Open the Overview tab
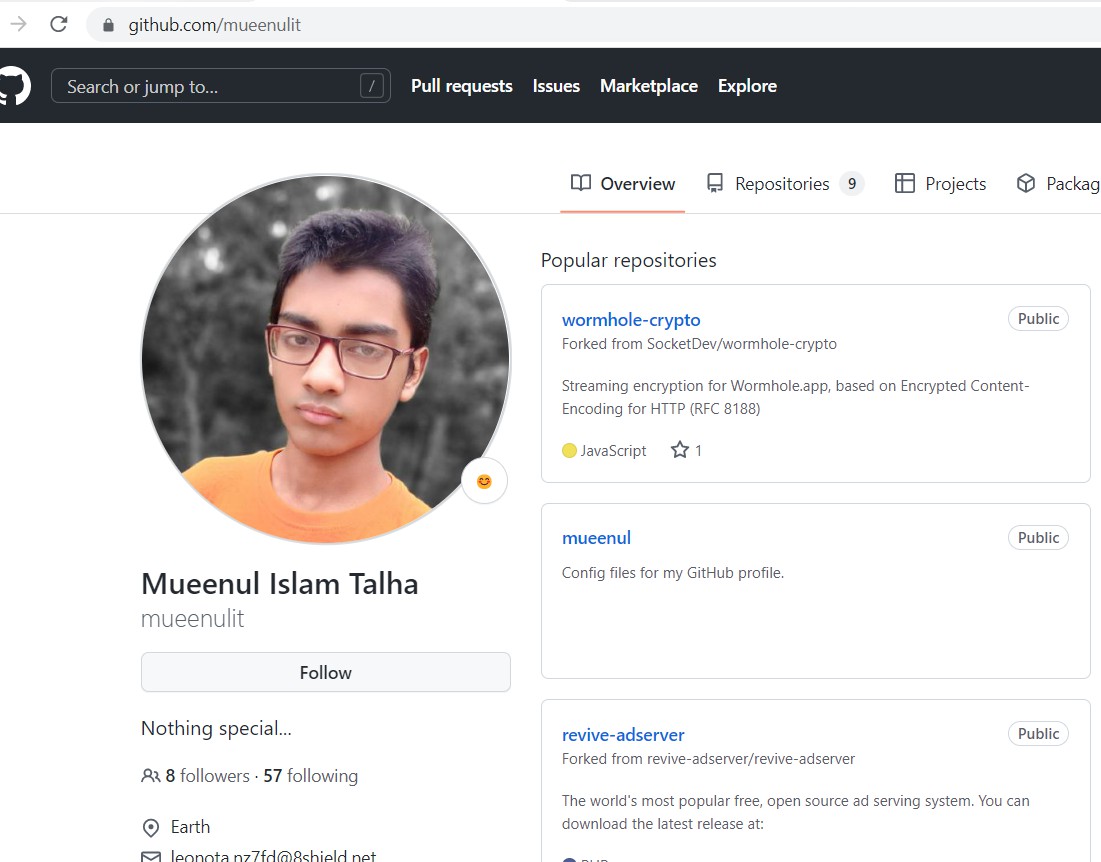This screenshot has width=1101, height=862. click(x=623, y=184)
